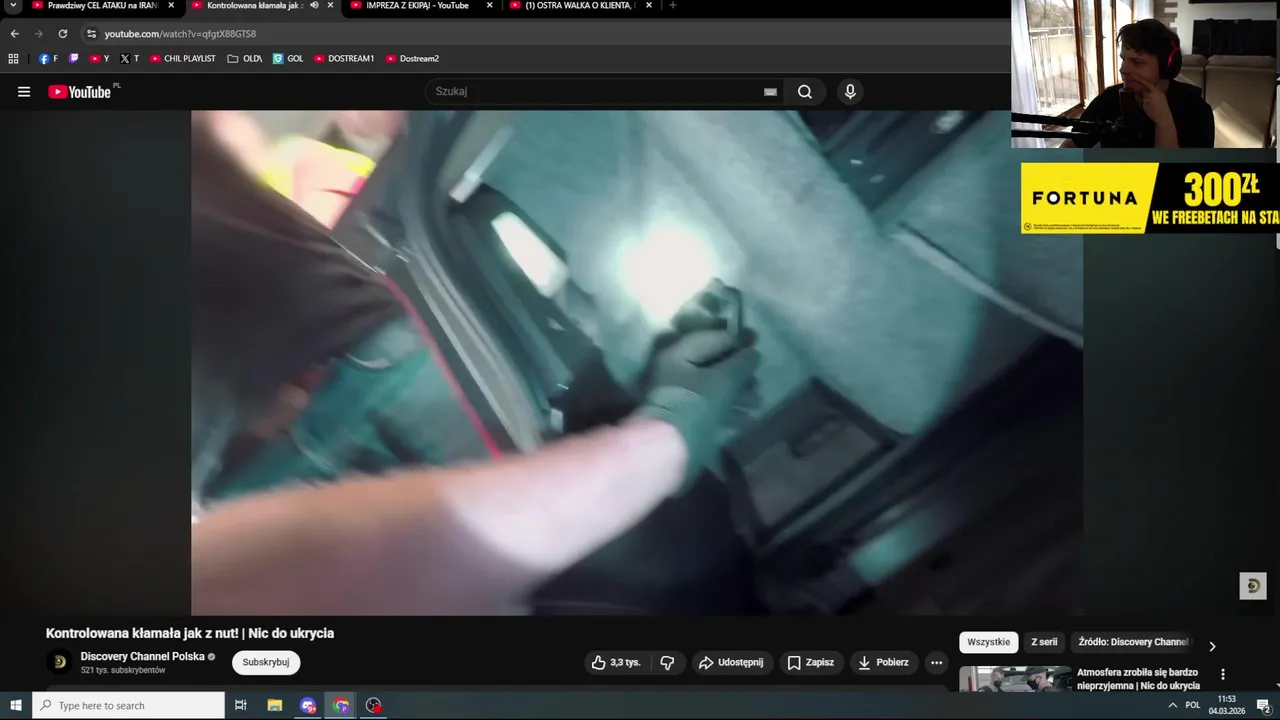Show hidden system tray icons chevron
Screen dimensions: 1280x720
coord(1172,705)
